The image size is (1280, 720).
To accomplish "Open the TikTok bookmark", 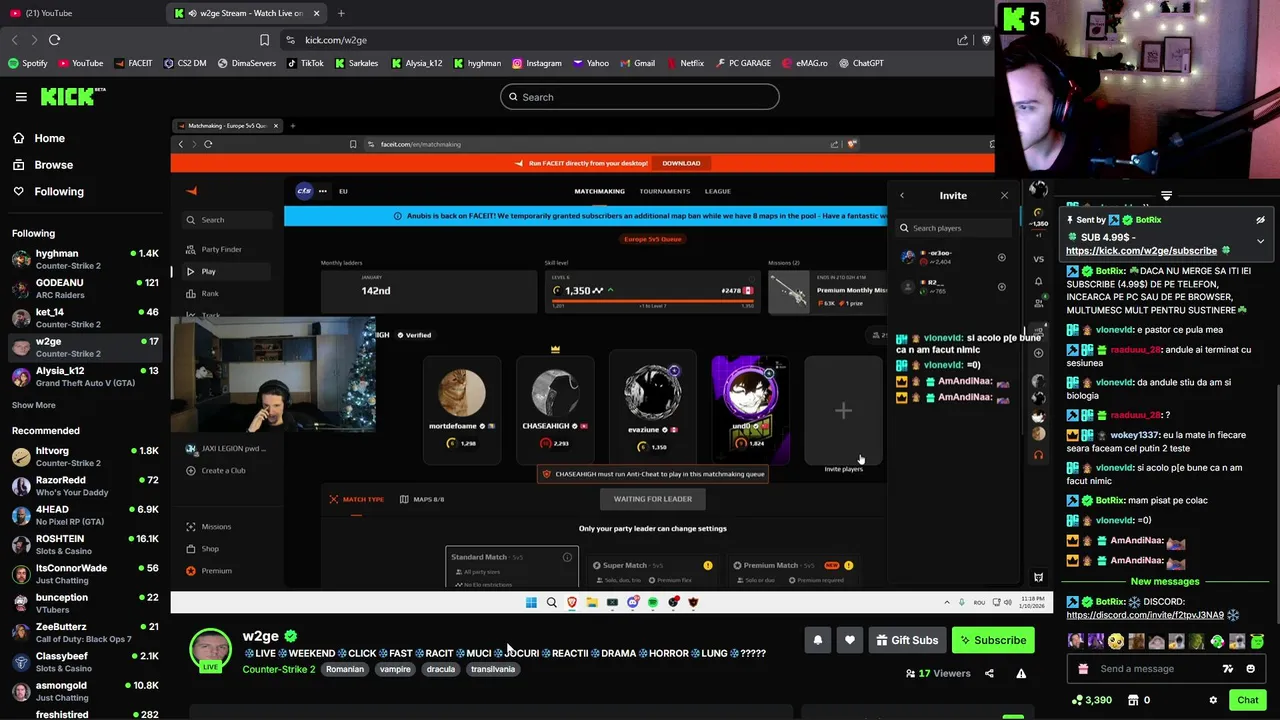I will point(305,63).
